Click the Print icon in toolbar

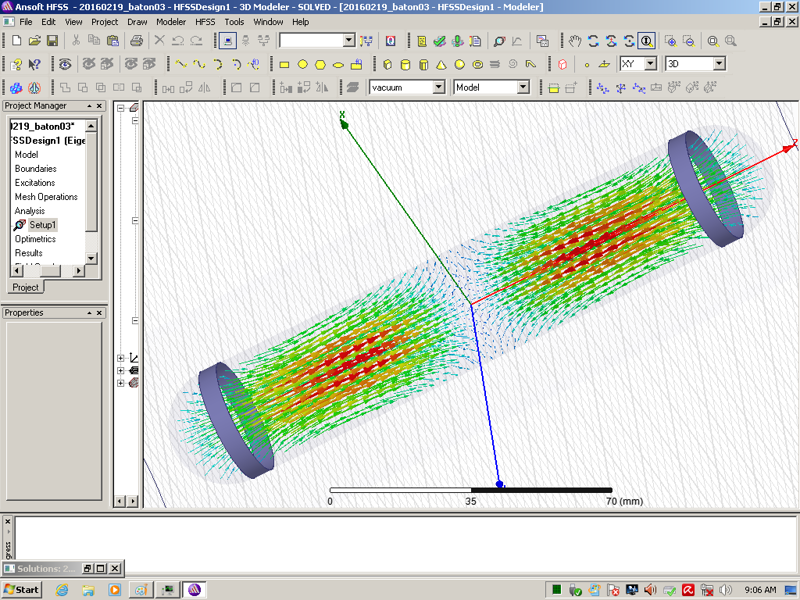(136, 41)
